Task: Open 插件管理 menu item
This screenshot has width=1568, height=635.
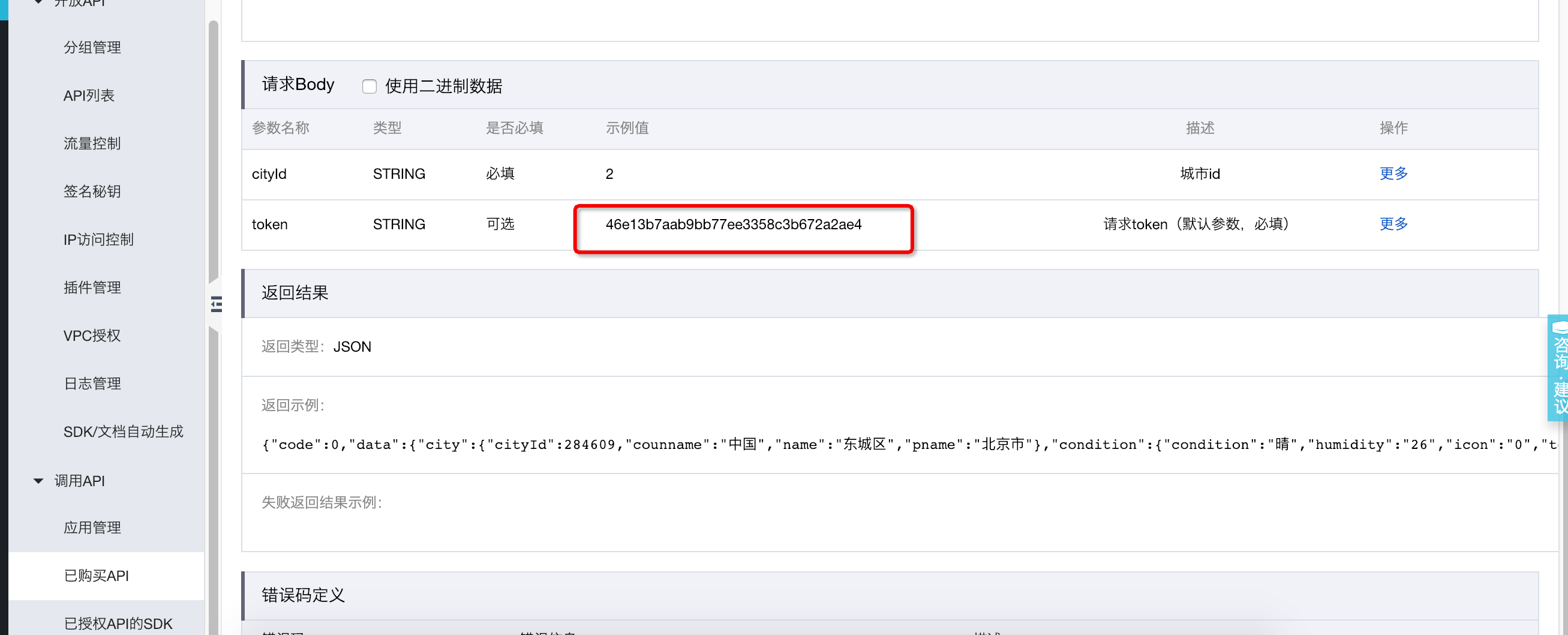Action: (x=92, y=287)
